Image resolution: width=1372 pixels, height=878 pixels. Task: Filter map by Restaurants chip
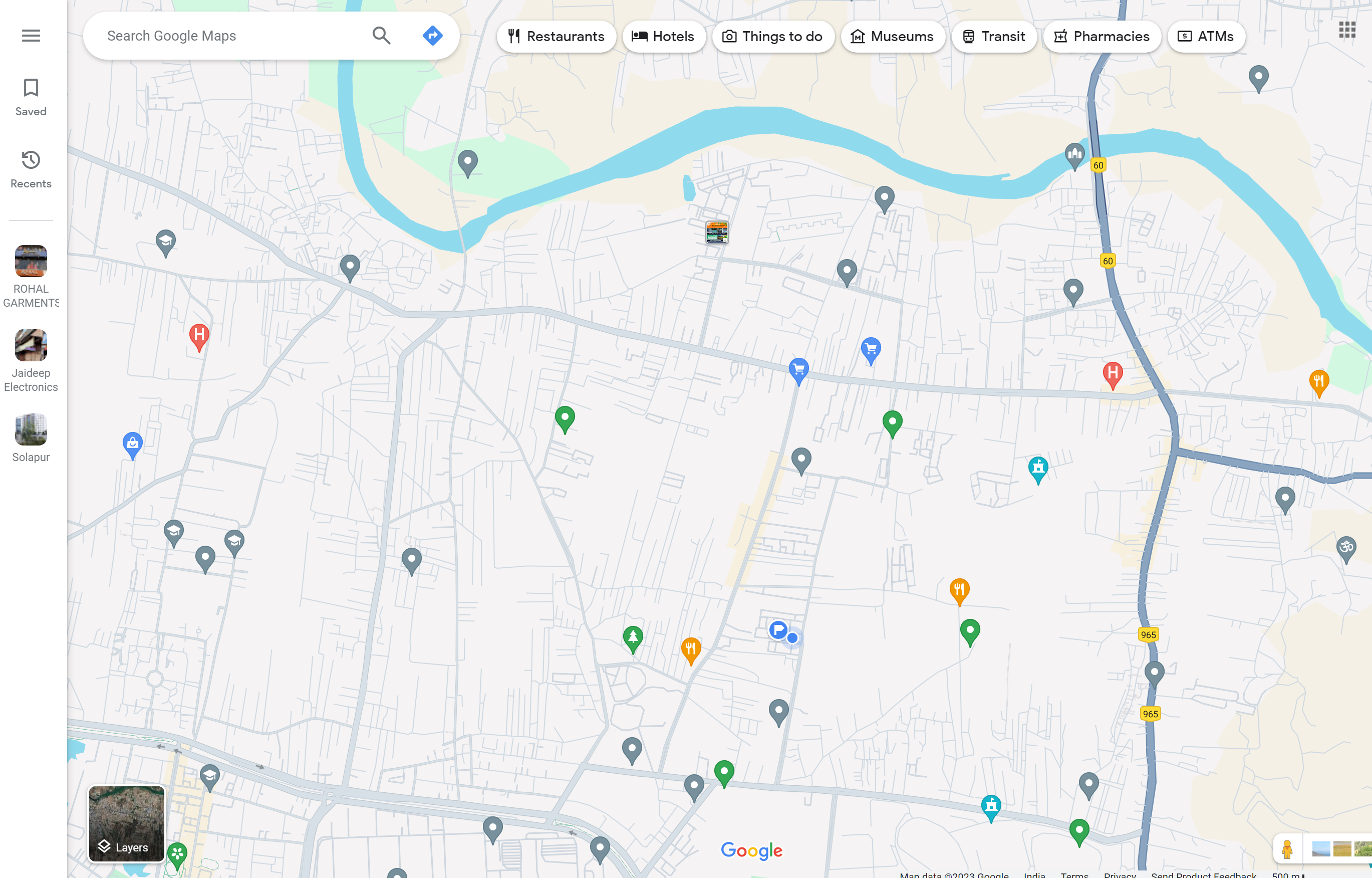556,37
